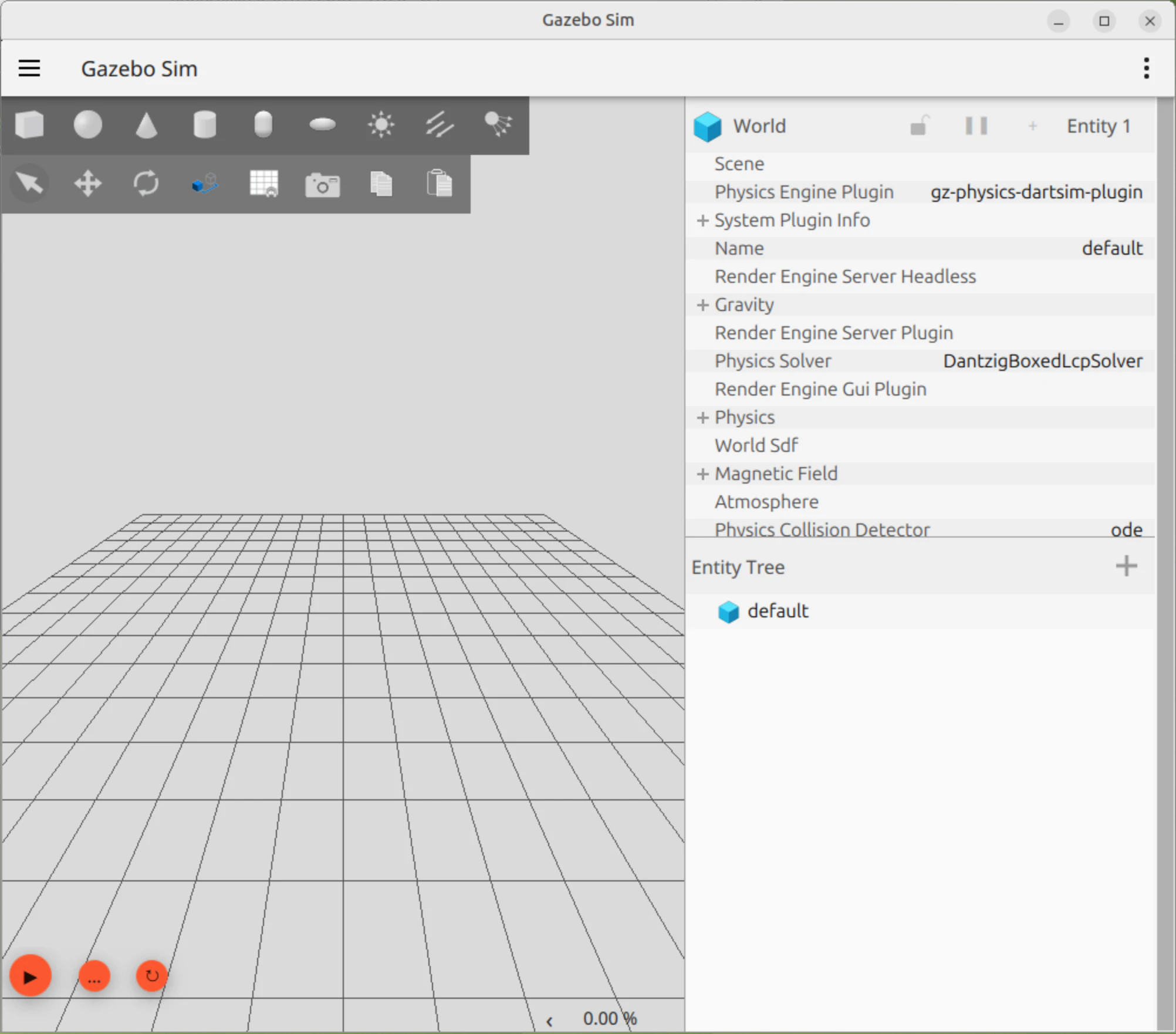Click the Atmosphere row
This screenshot has height=1034, width=1176.
pos(920,502)
